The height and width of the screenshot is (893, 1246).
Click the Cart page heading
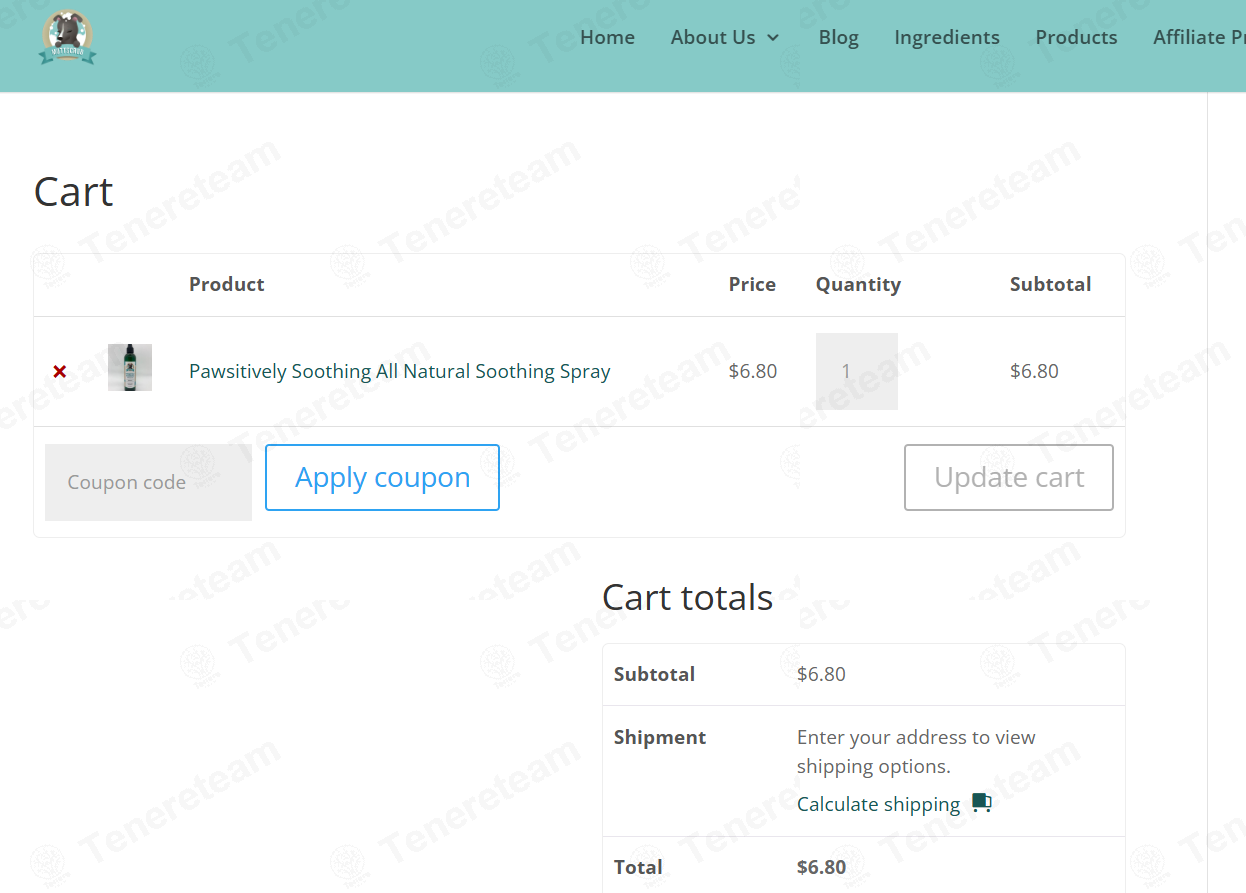coord(73,191)
